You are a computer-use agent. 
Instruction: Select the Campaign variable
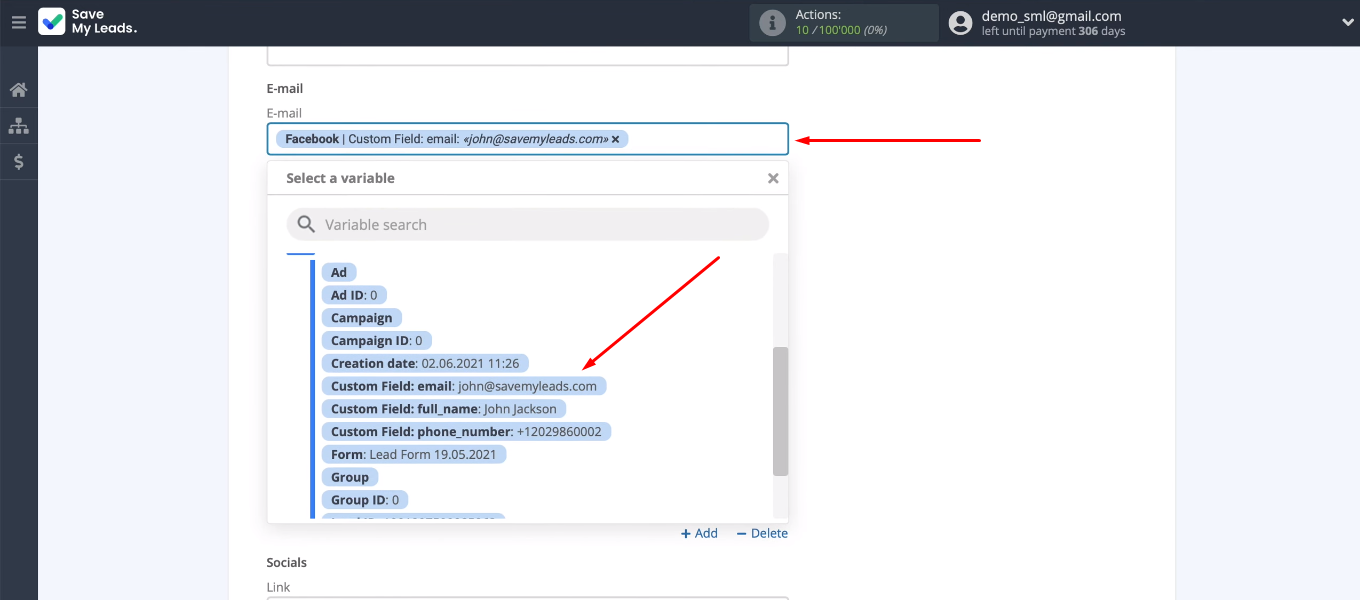[x=362, y=318]
